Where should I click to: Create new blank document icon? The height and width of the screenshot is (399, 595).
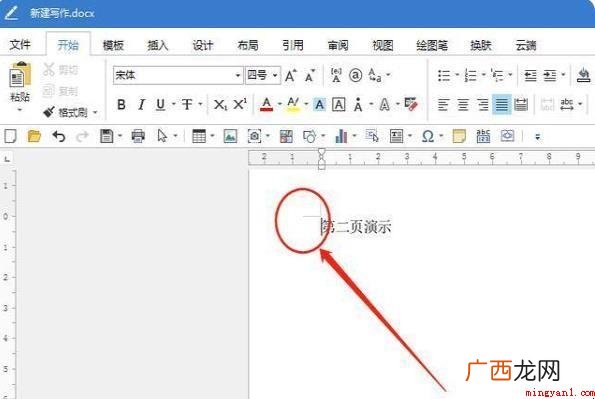[10, 136]
